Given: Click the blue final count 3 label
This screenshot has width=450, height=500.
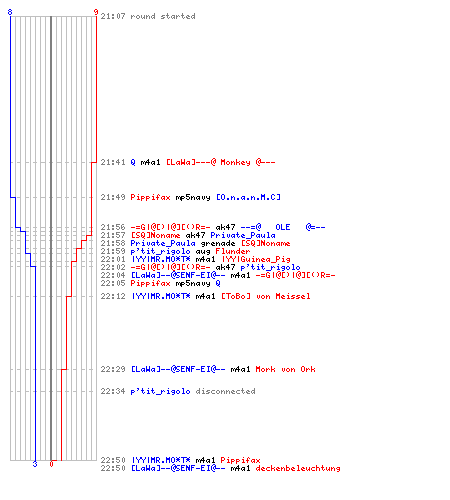Looking at the screenshot, I should (x=35, y=464).
